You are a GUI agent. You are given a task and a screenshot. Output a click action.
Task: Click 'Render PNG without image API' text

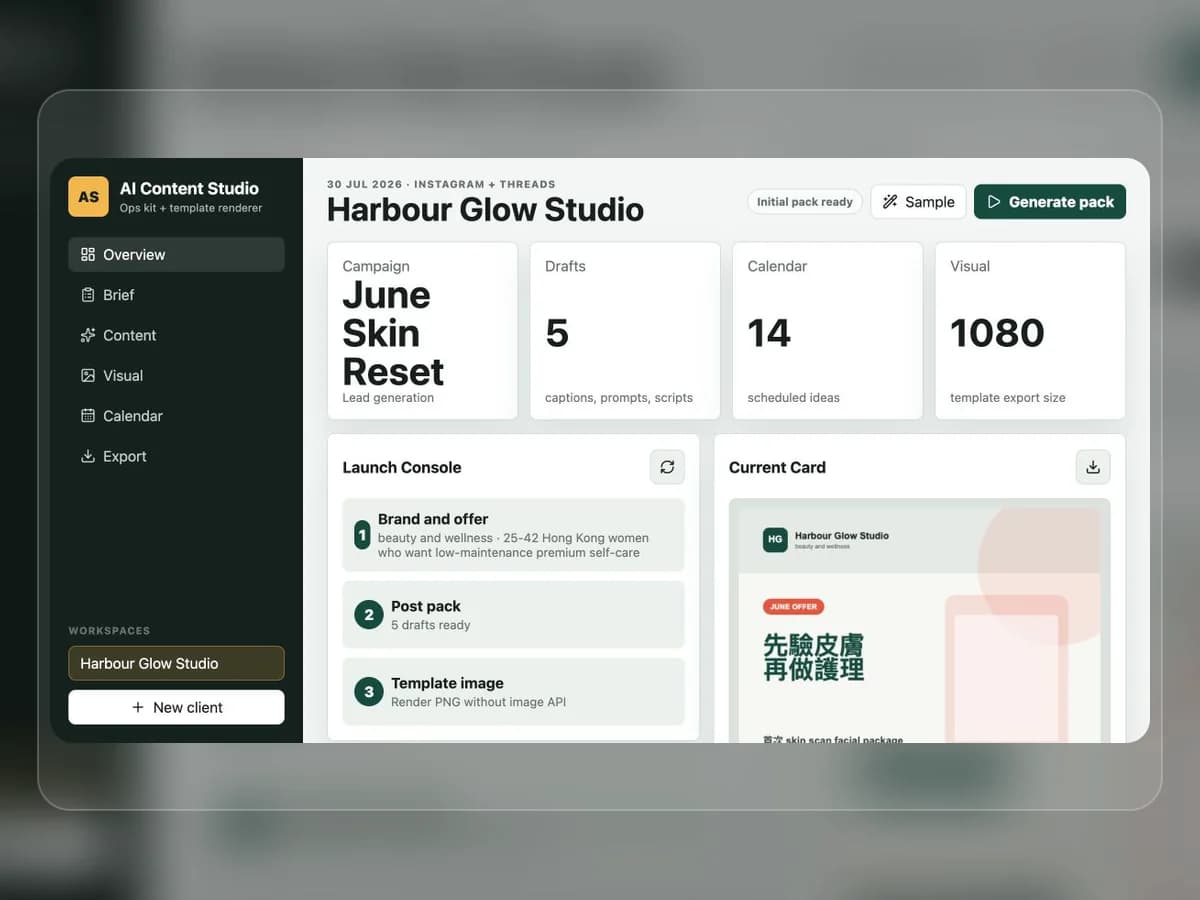click(478, 702)
